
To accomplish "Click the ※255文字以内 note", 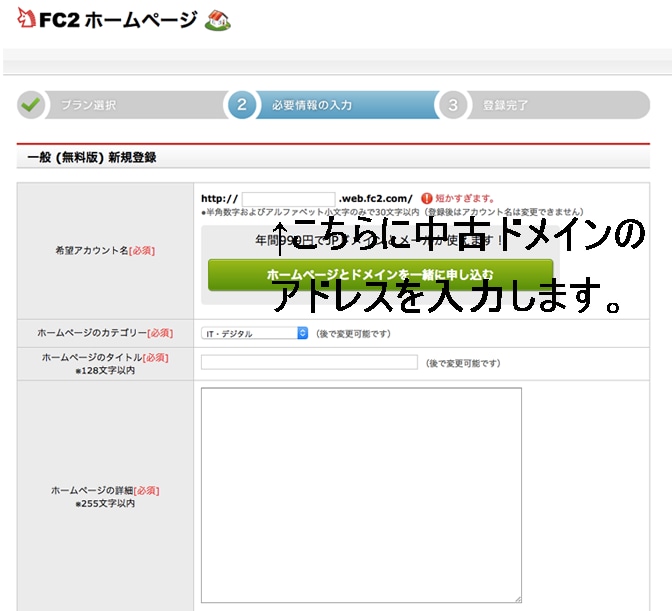I will (x=105, y=503).
